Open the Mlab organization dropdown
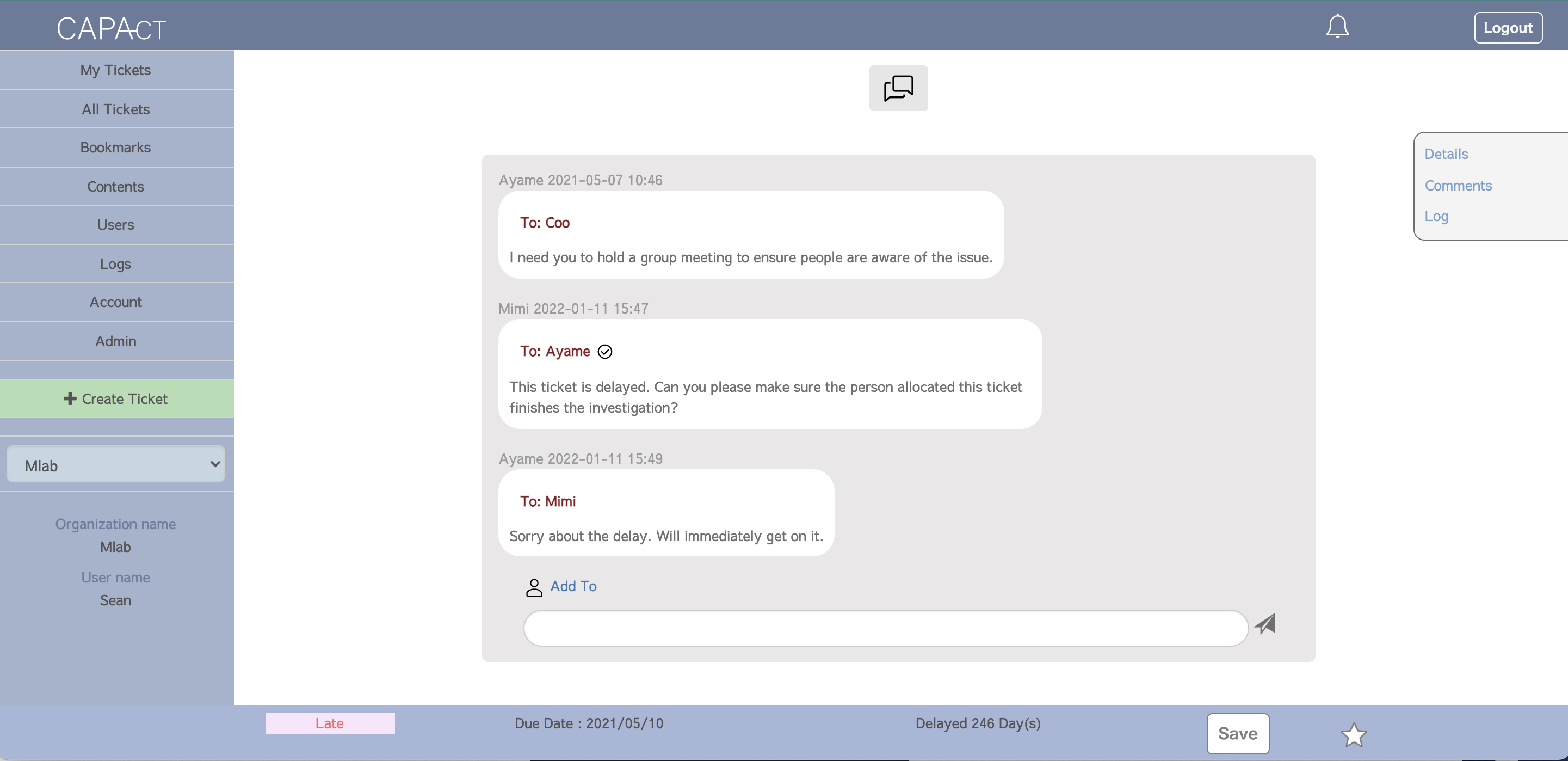Screen dimensions: 1568x761 116,465
